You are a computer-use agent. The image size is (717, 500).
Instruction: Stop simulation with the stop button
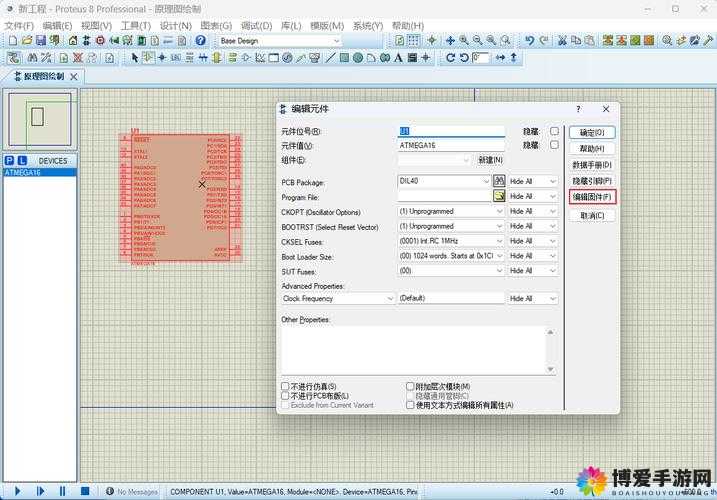(x=85, y=491)
